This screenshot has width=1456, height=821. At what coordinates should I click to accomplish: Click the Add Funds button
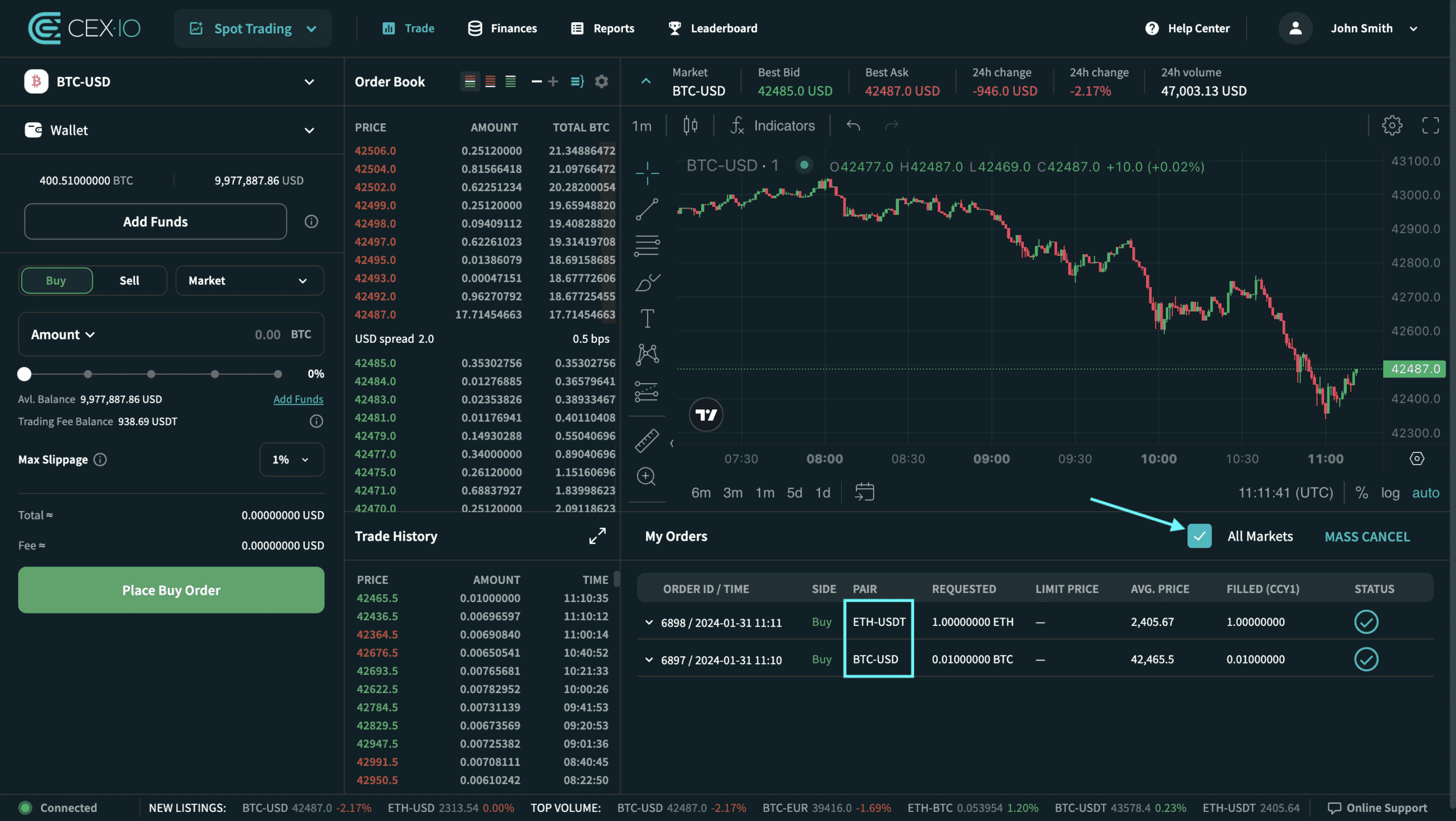tap(155, 222)
